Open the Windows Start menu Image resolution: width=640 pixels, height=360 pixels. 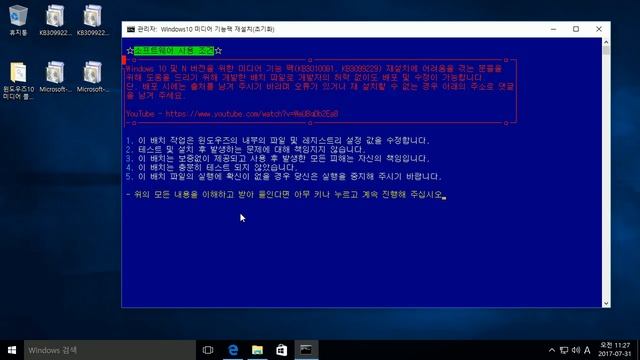tap(12, 350)
